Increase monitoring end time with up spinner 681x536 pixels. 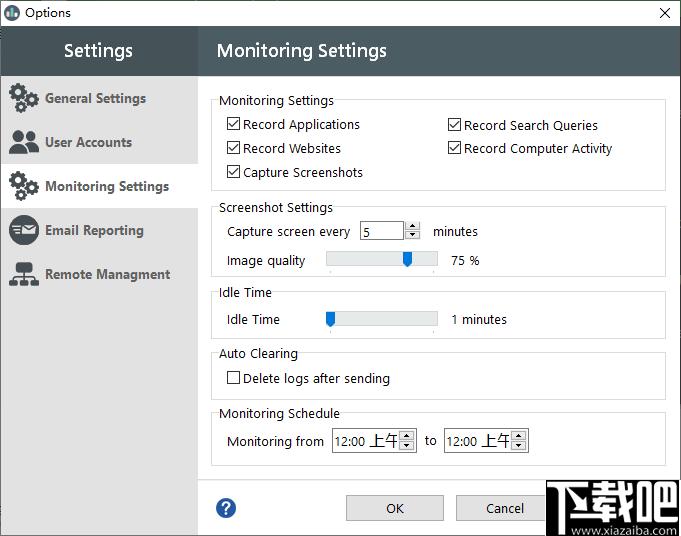tap(519, 436)
